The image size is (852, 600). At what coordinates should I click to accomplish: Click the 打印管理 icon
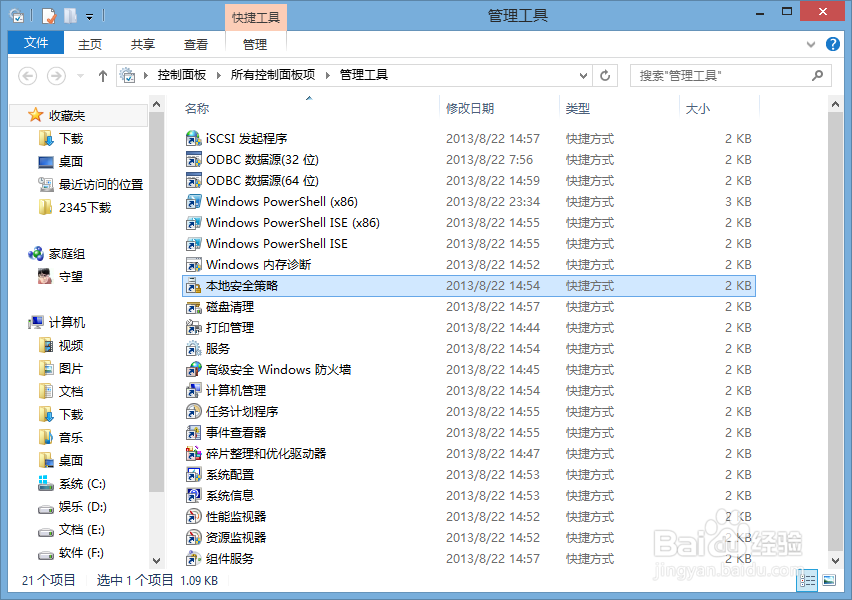click(x=193, y=328)
